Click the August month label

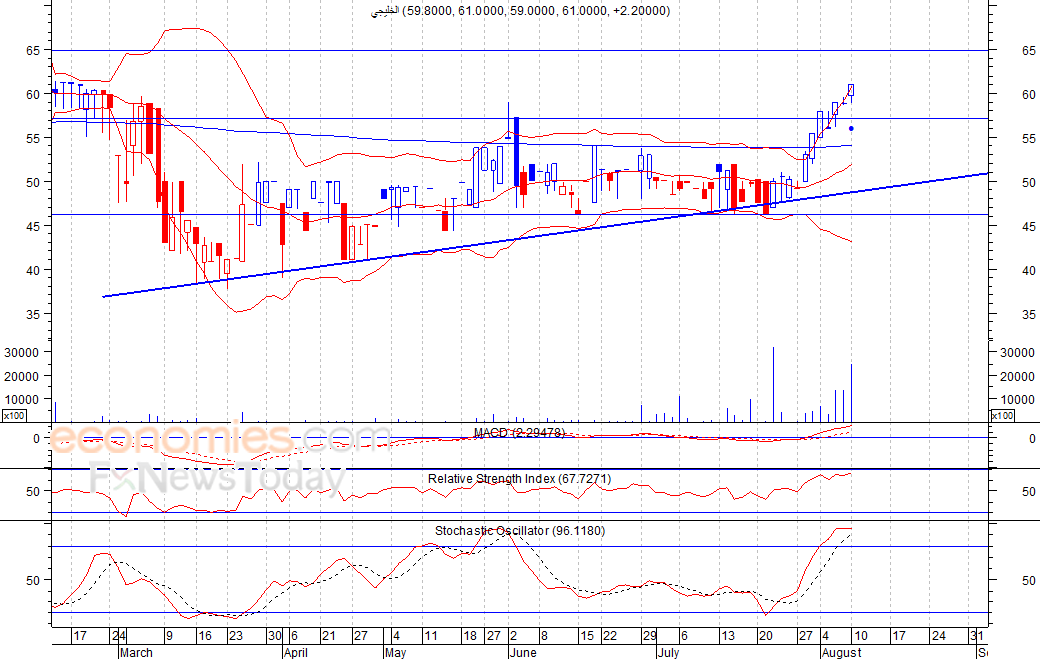pos(841,652)
